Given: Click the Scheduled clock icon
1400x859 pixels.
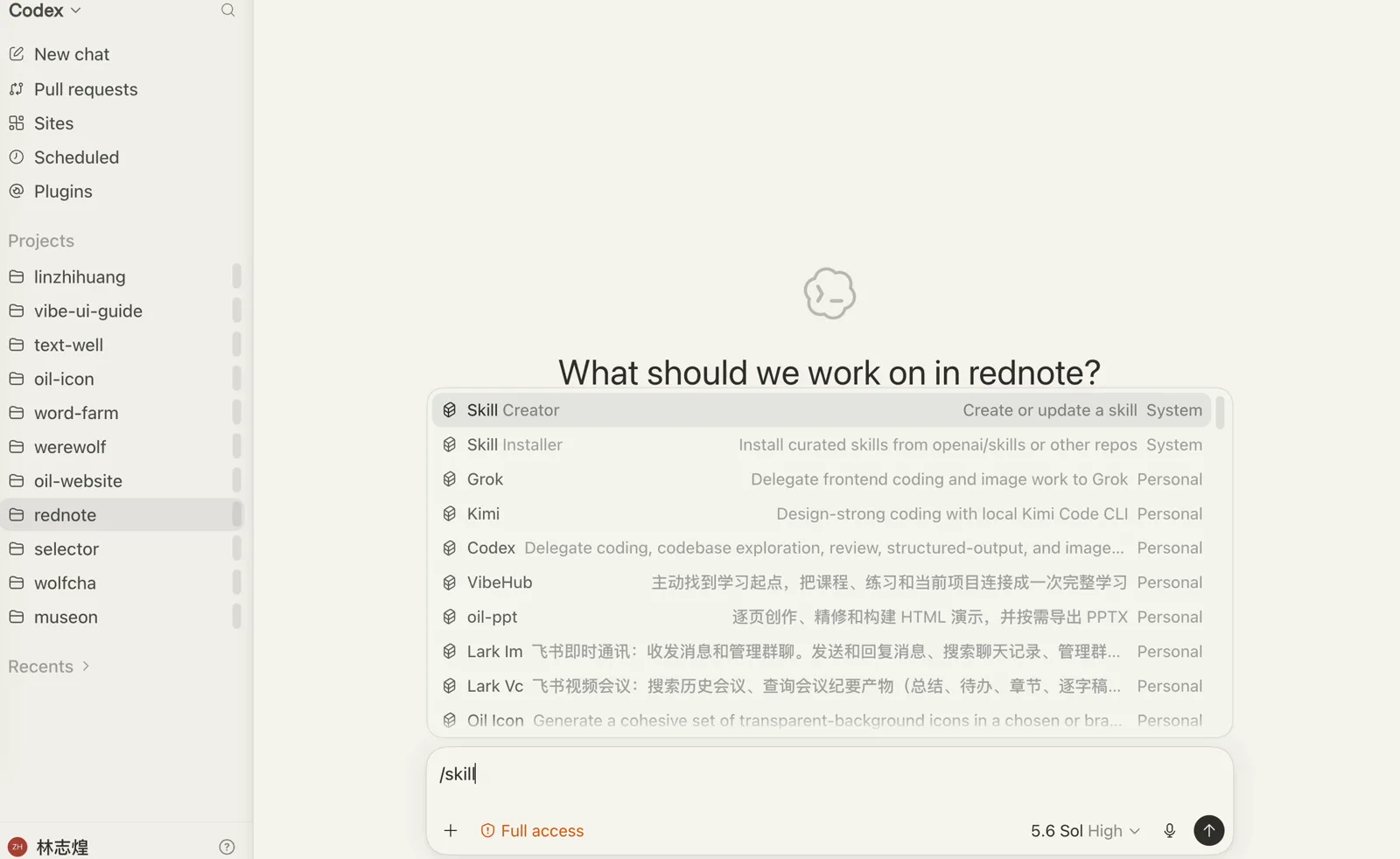Looking at the screenshot, I should pyautogui.click(x=17, y=157).
